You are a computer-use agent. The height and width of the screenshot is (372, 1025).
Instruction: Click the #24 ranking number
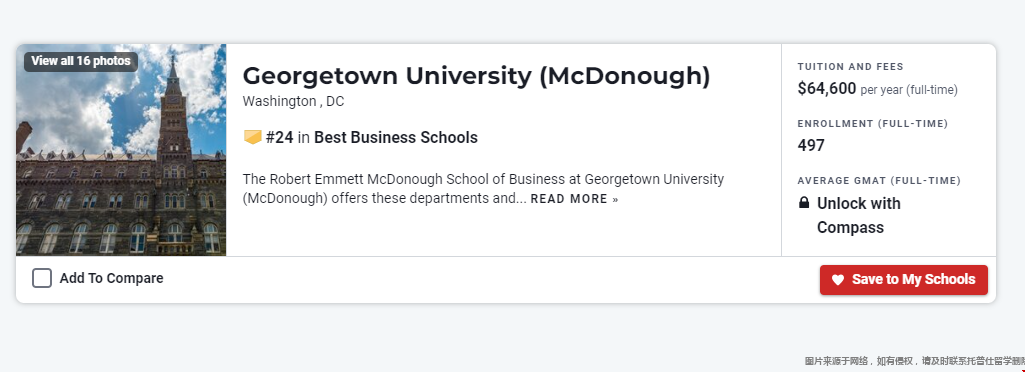[x=279, y=137]
